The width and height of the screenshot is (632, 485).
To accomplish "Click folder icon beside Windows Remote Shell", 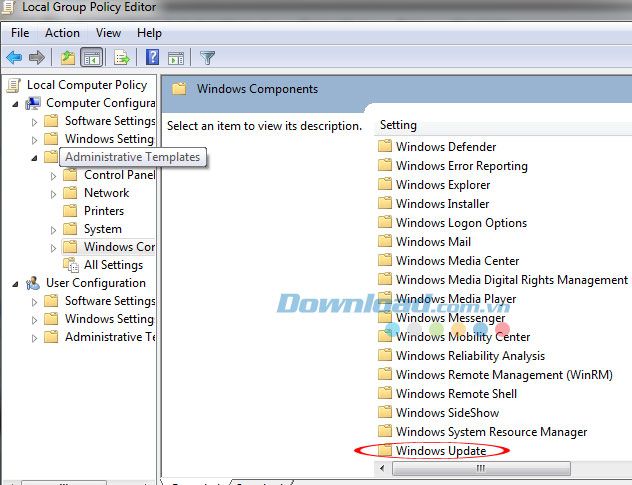I will (x=385, y=393).
